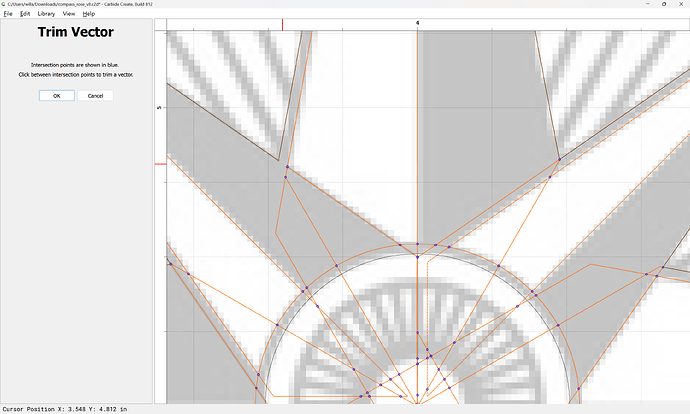690x414 pixels.
Task: Click the Trim Vector panel heading
Action: (x=75, y=33)
